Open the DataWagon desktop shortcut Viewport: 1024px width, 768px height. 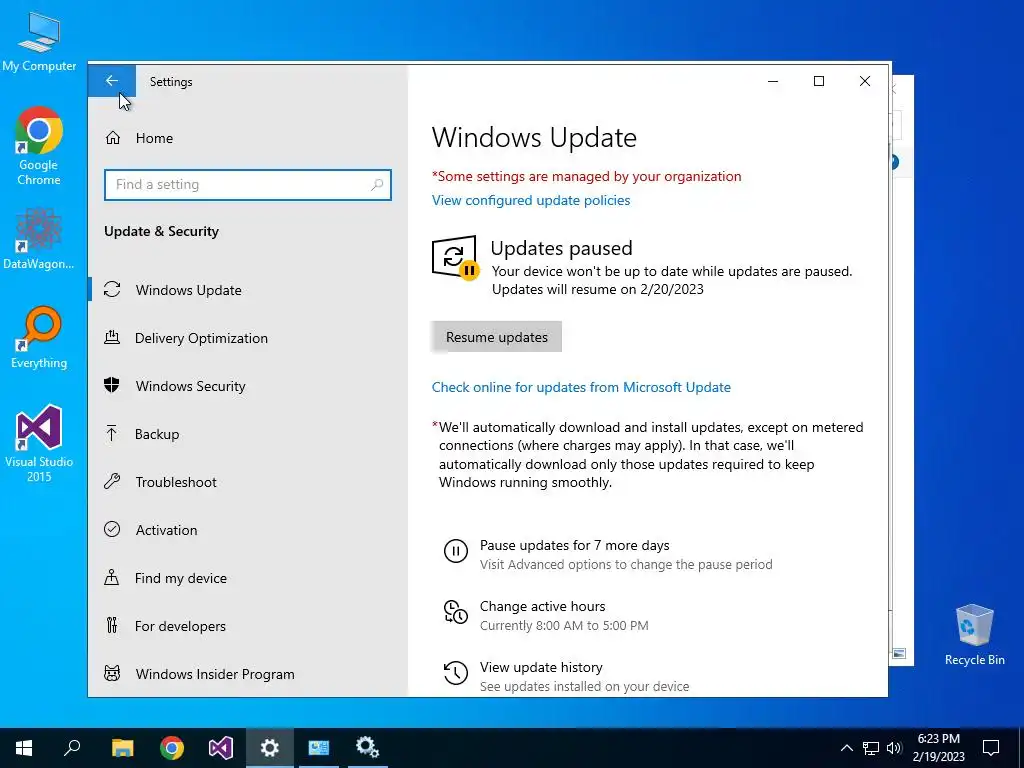(39, 239)
